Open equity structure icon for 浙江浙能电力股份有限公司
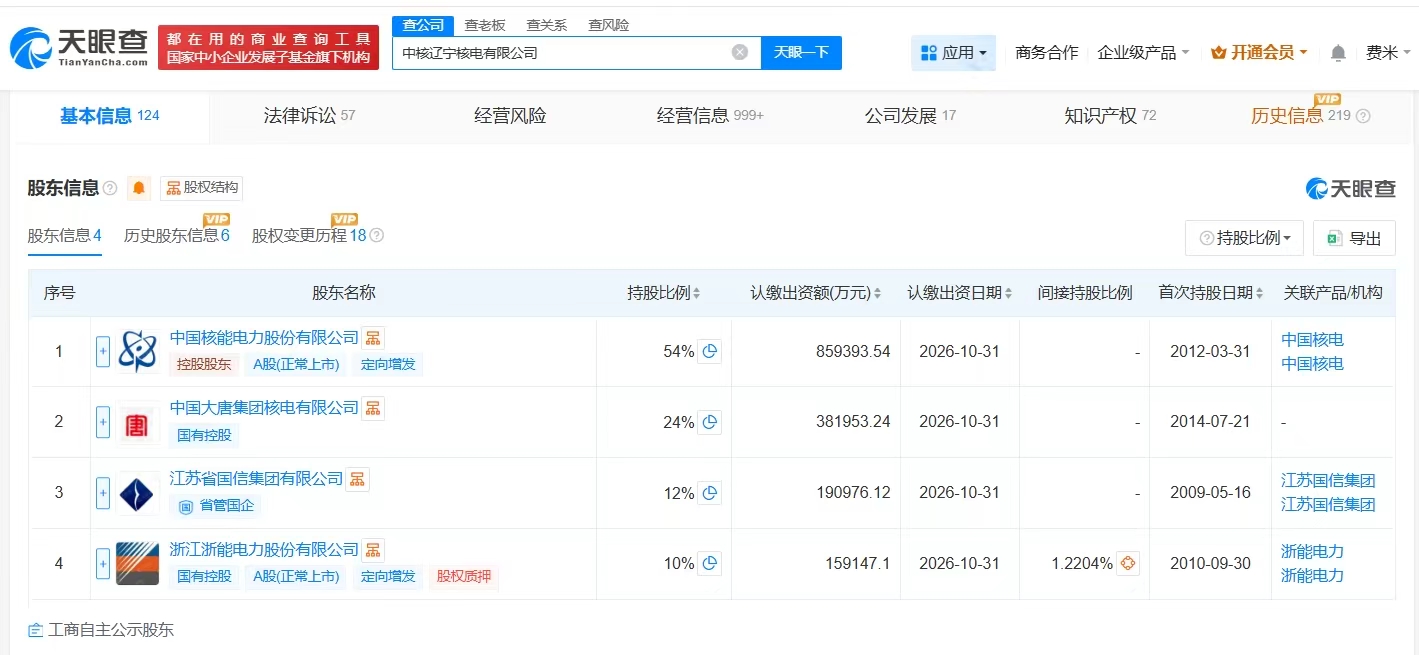 [x=372, y=550]
